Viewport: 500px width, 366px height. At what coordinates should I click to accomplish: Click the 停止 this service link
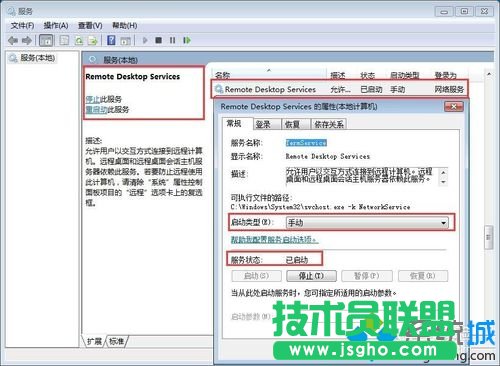coord(93,99)
